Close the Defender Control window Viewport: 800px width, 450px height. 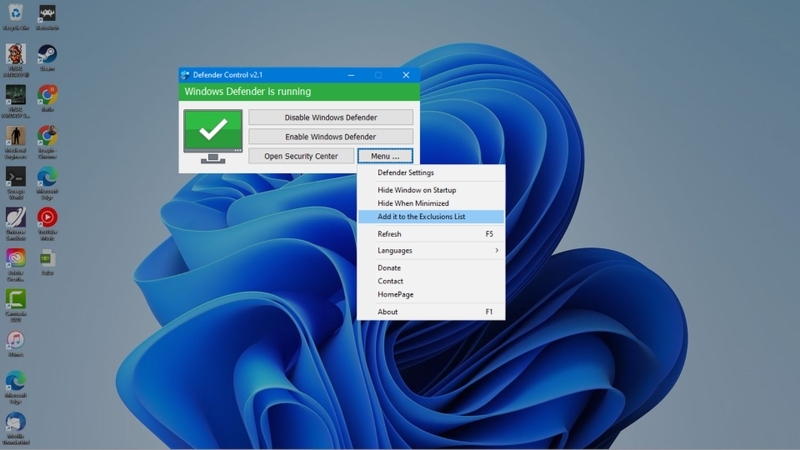[406, 75]
